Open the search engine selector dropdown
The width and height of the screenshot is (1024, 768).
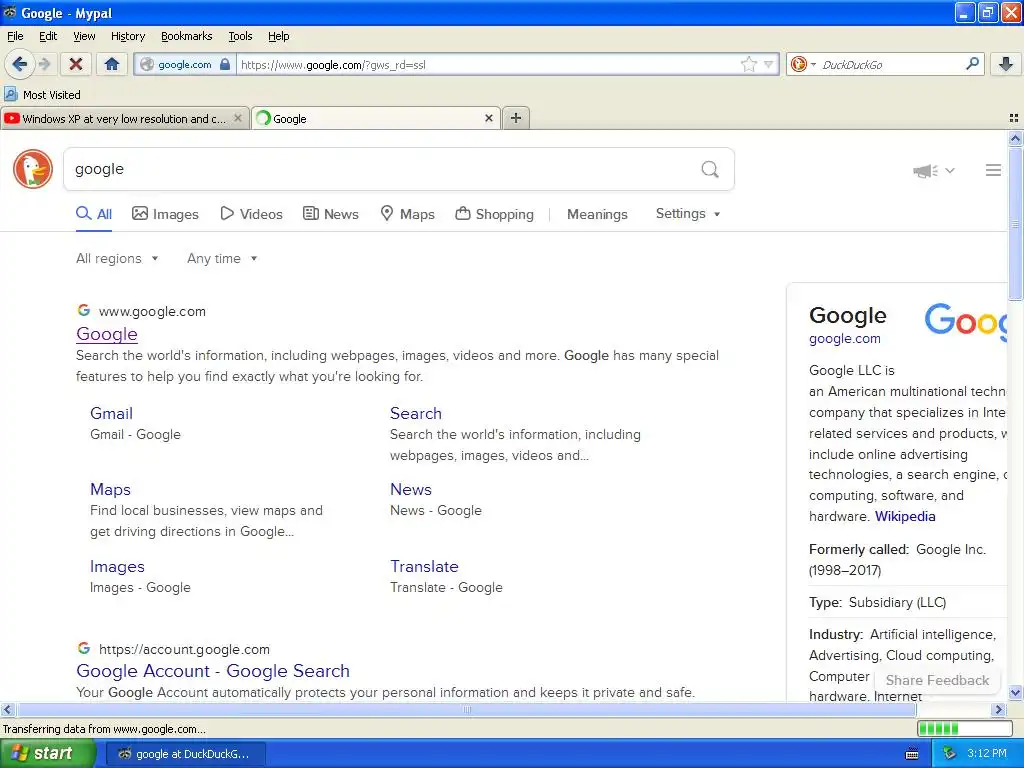click(803, 64)
